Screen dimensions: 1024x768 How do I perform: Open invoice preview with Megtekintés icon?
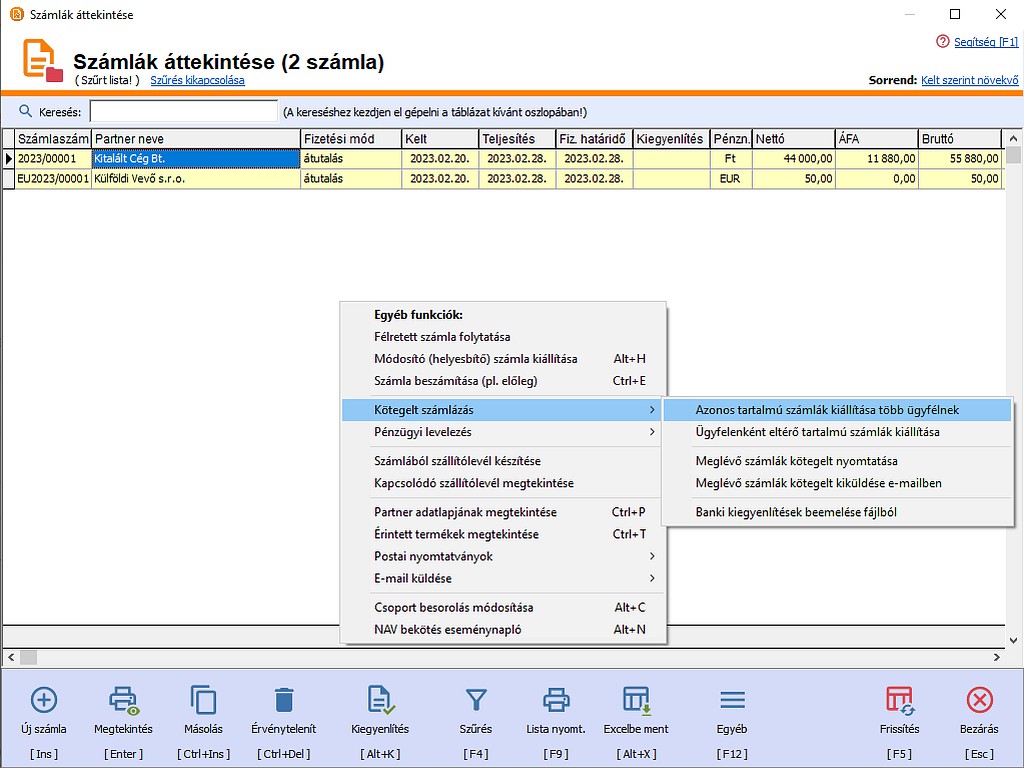[123, 700]
